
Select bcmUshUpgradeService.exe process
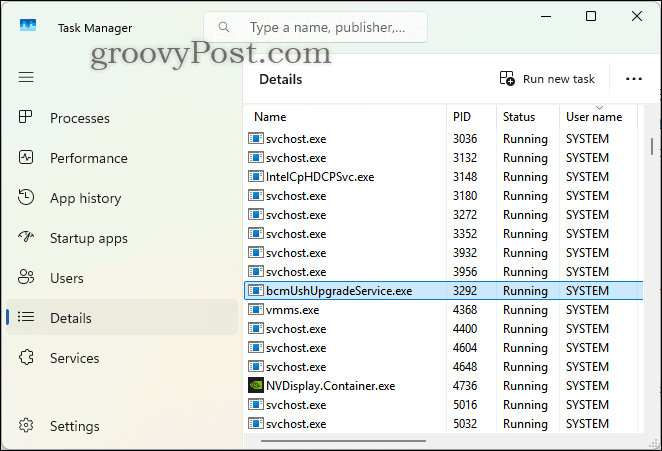(x=443, y=291)
